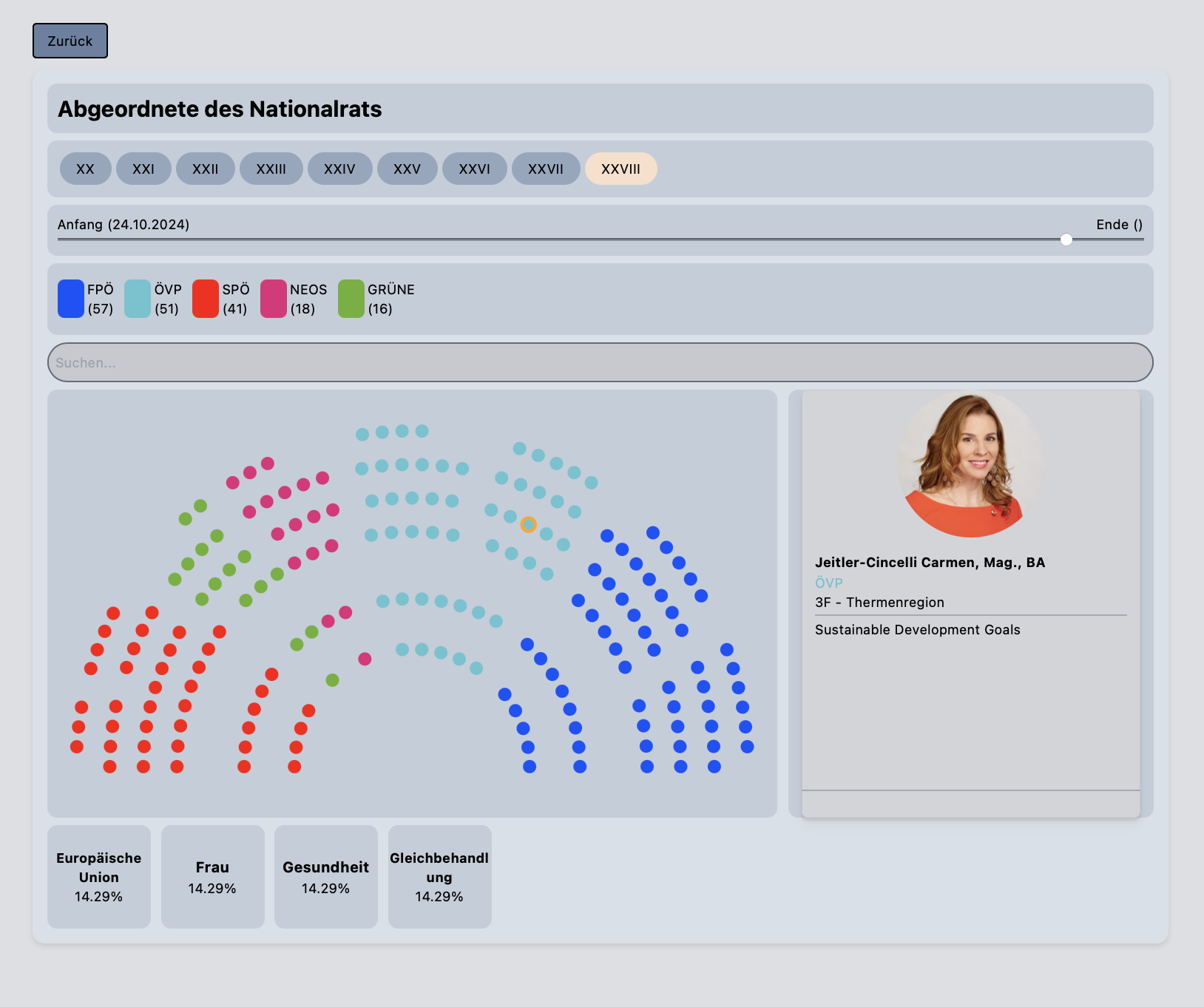
Task: Click the green GRÜNE color swatch
Action: (351, 299)
